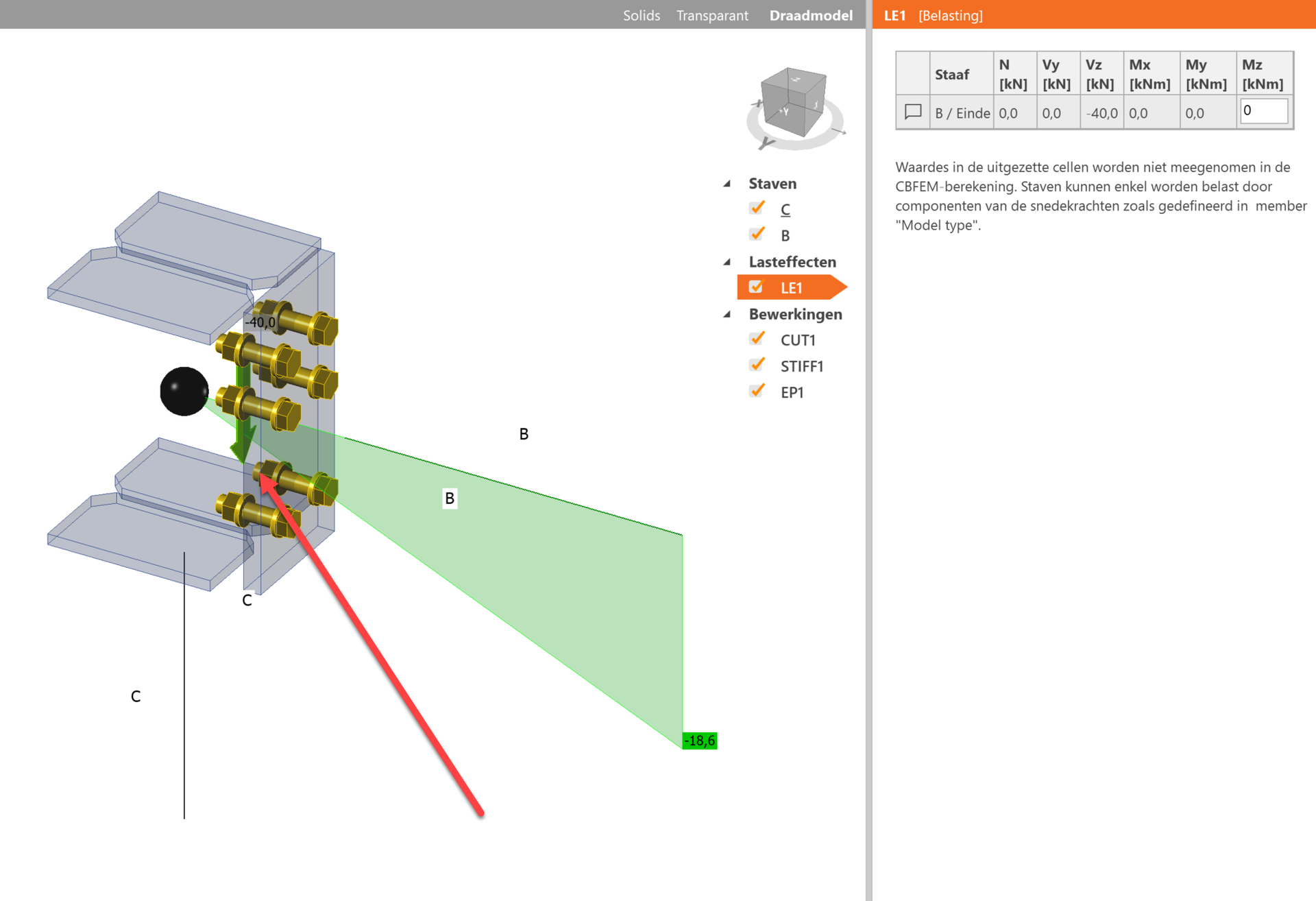
Task: Toggle member B checkbox
Action: (x=757, y=235)
